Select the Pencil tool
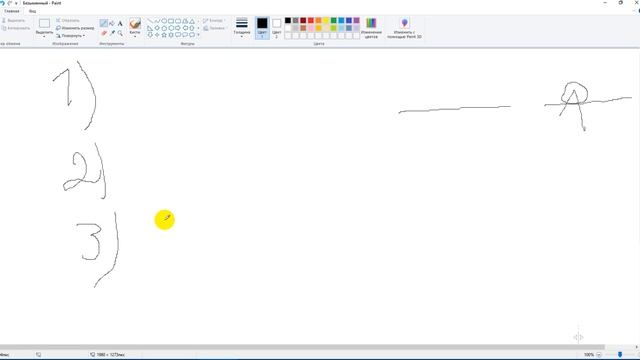 (104, 23)
